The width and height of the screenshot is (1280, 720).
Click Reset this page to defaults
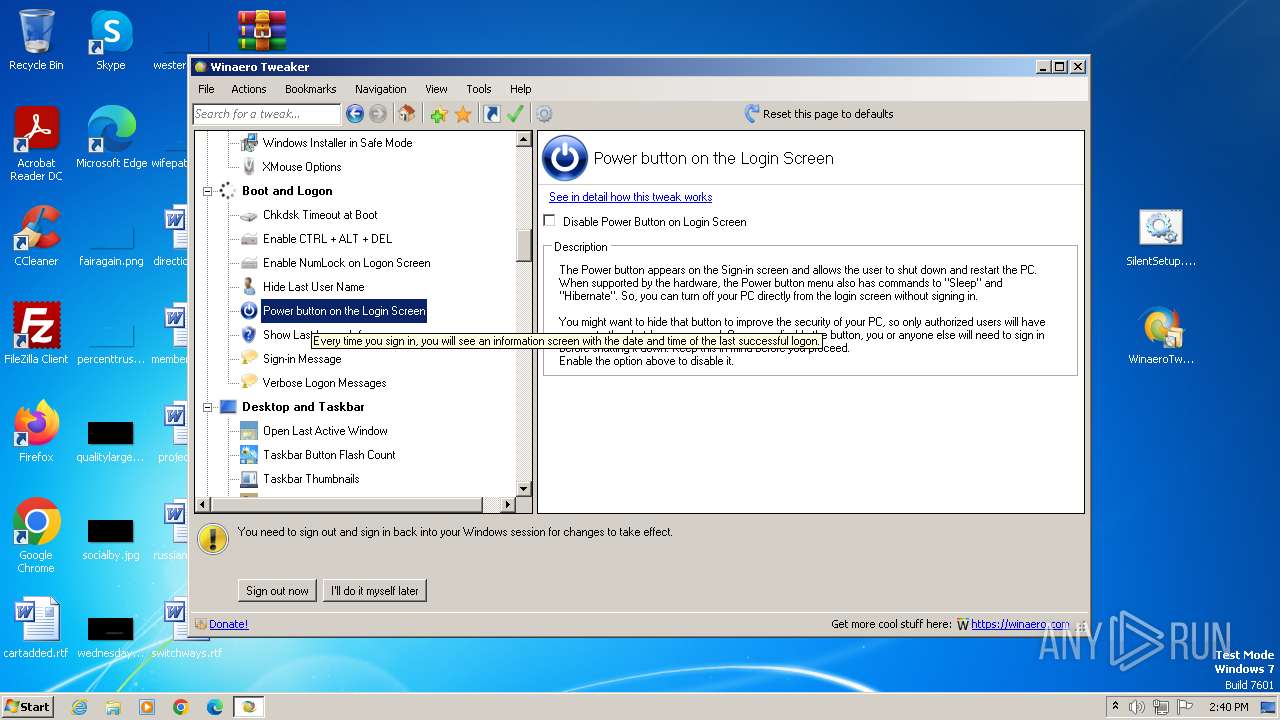828,114
